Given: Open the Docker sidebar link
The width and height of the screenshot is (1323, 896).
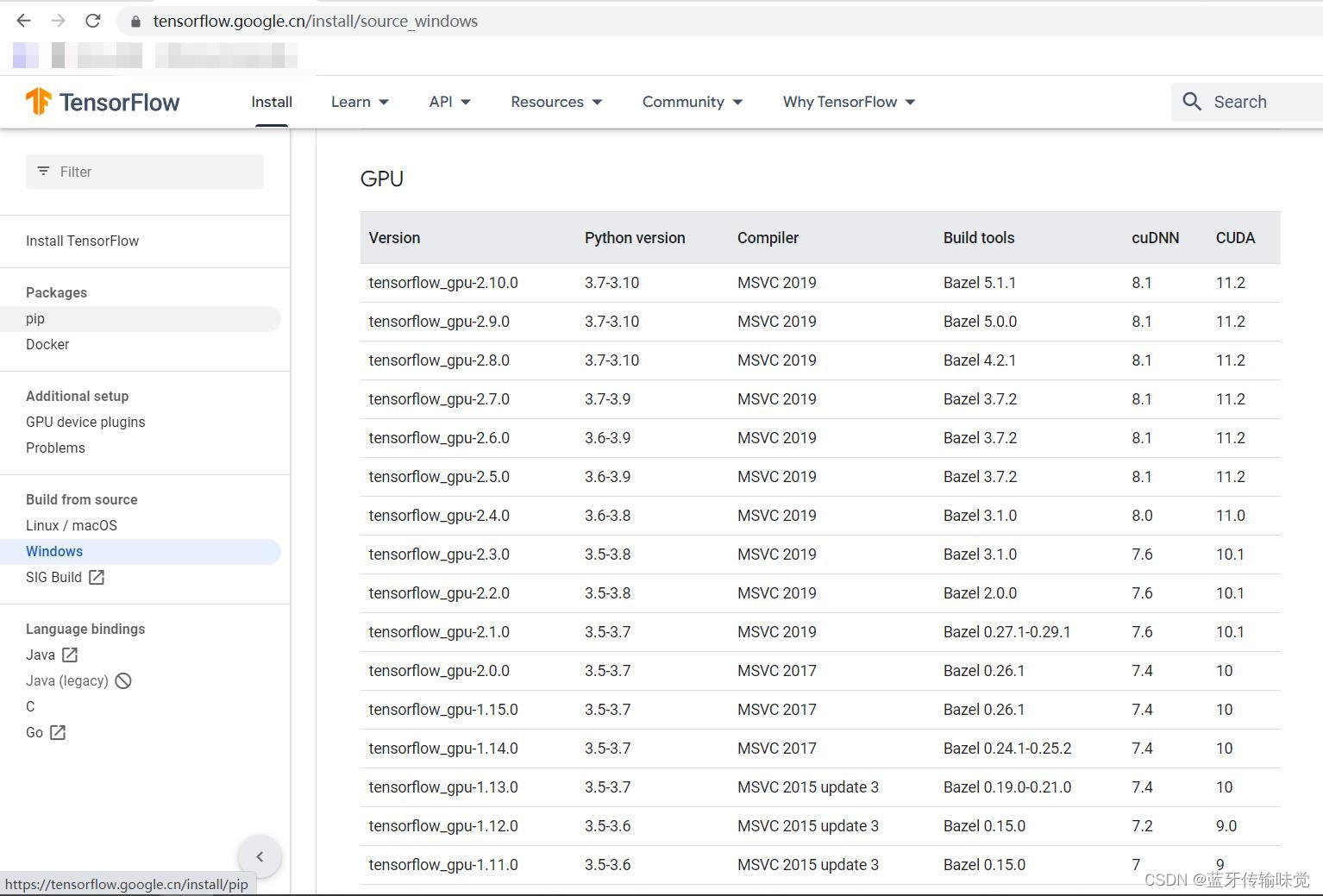Looking at the screenshot, I should 47,344.
